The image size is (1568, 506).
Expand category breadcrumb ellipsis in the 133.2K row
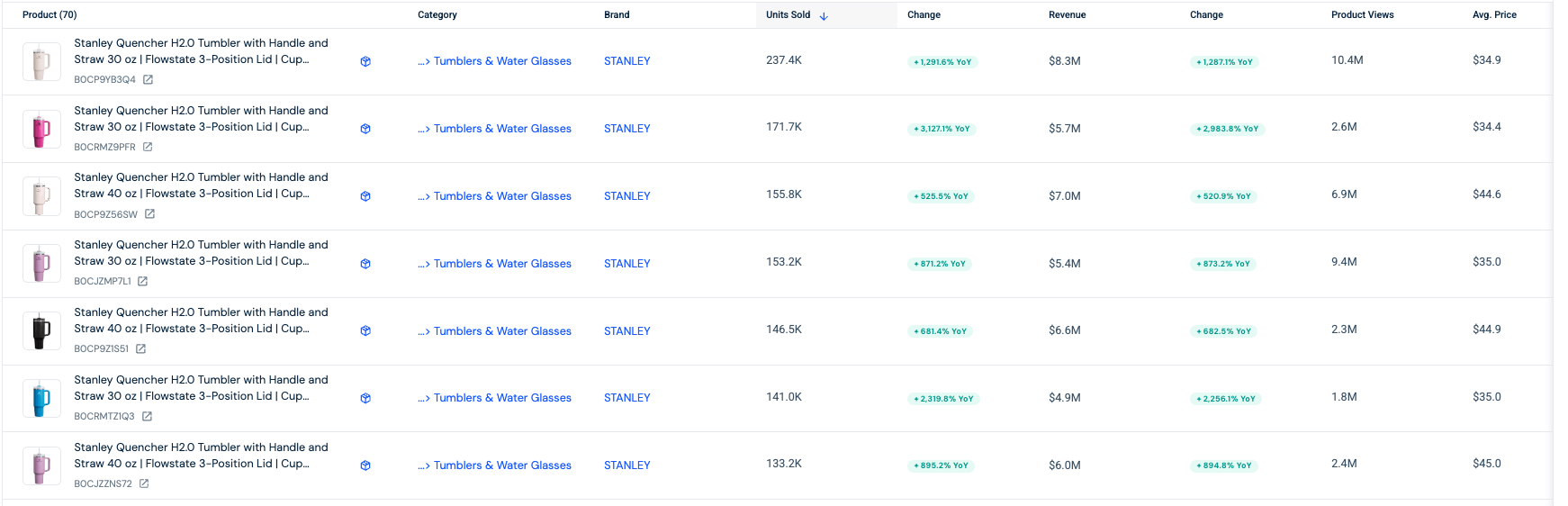(423, 465)
